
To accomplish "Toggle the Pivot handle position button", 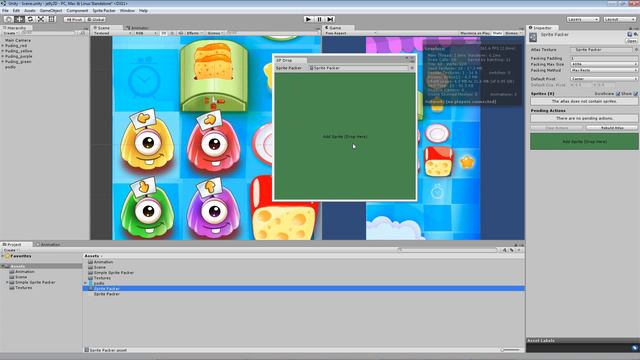I will (x=74, y=19).
